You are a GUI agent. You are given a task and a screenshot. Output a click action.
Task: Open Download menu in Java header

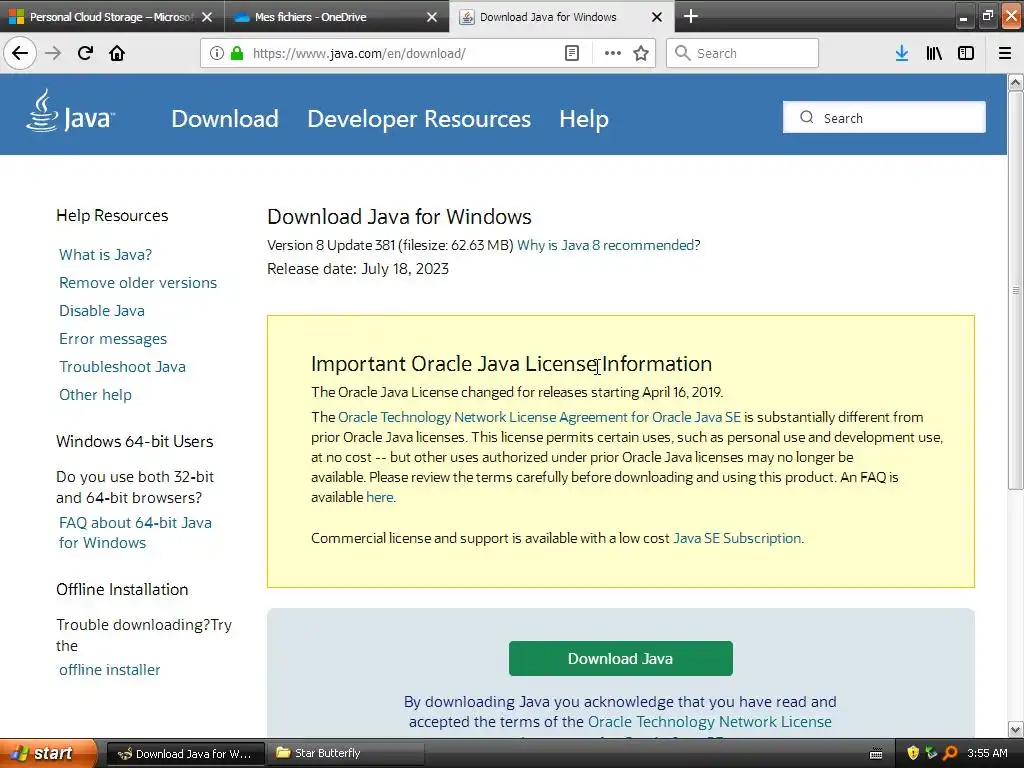[x=225, y=119]
